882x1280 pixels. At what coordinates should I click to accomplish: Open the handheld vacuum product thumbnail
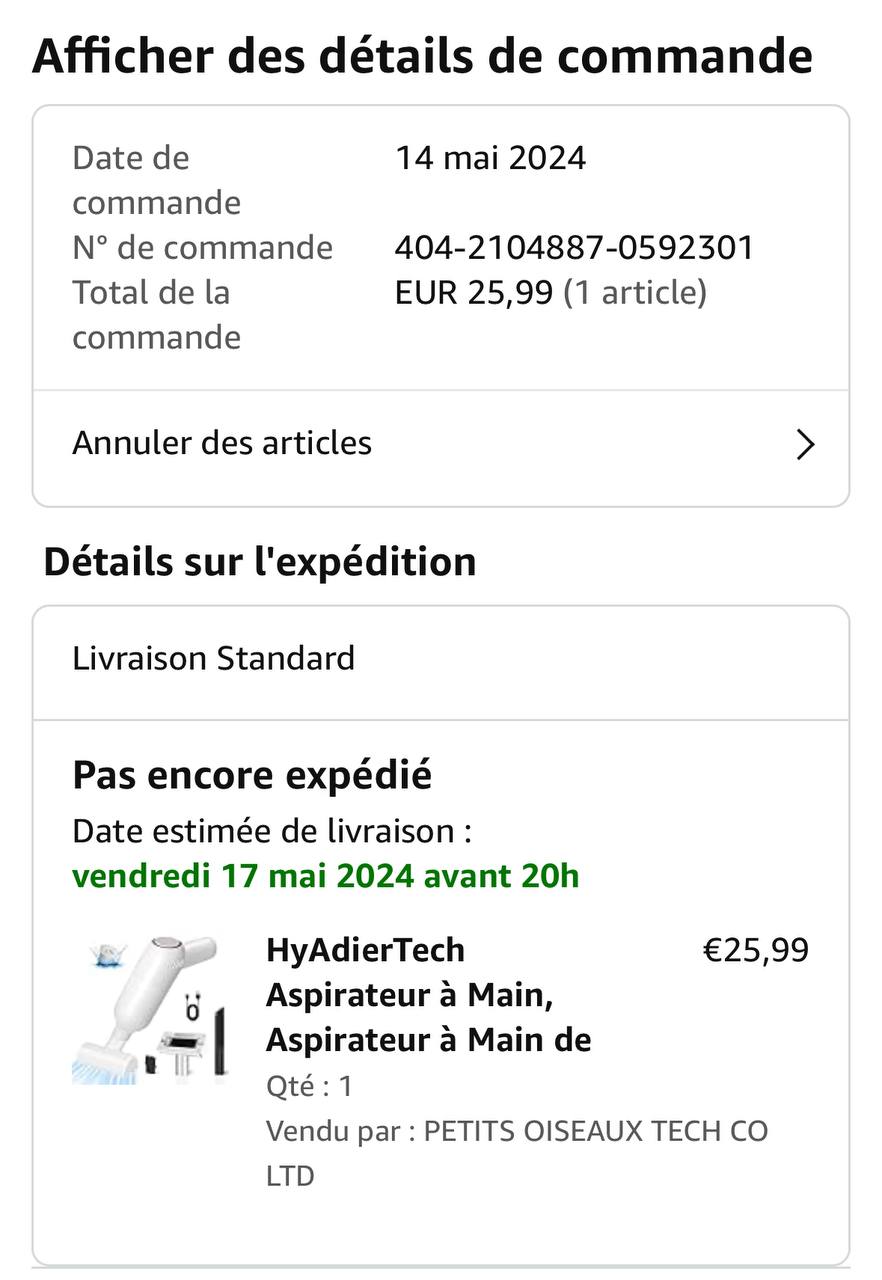(x=151, y=1010)
